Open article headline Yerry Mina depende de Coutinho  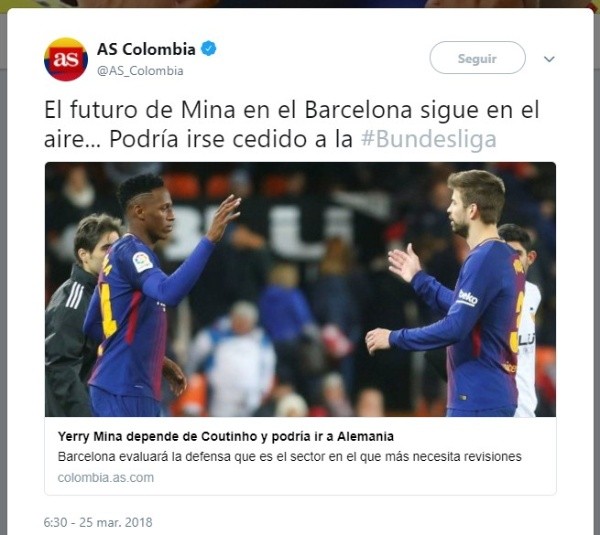(226, 436)
